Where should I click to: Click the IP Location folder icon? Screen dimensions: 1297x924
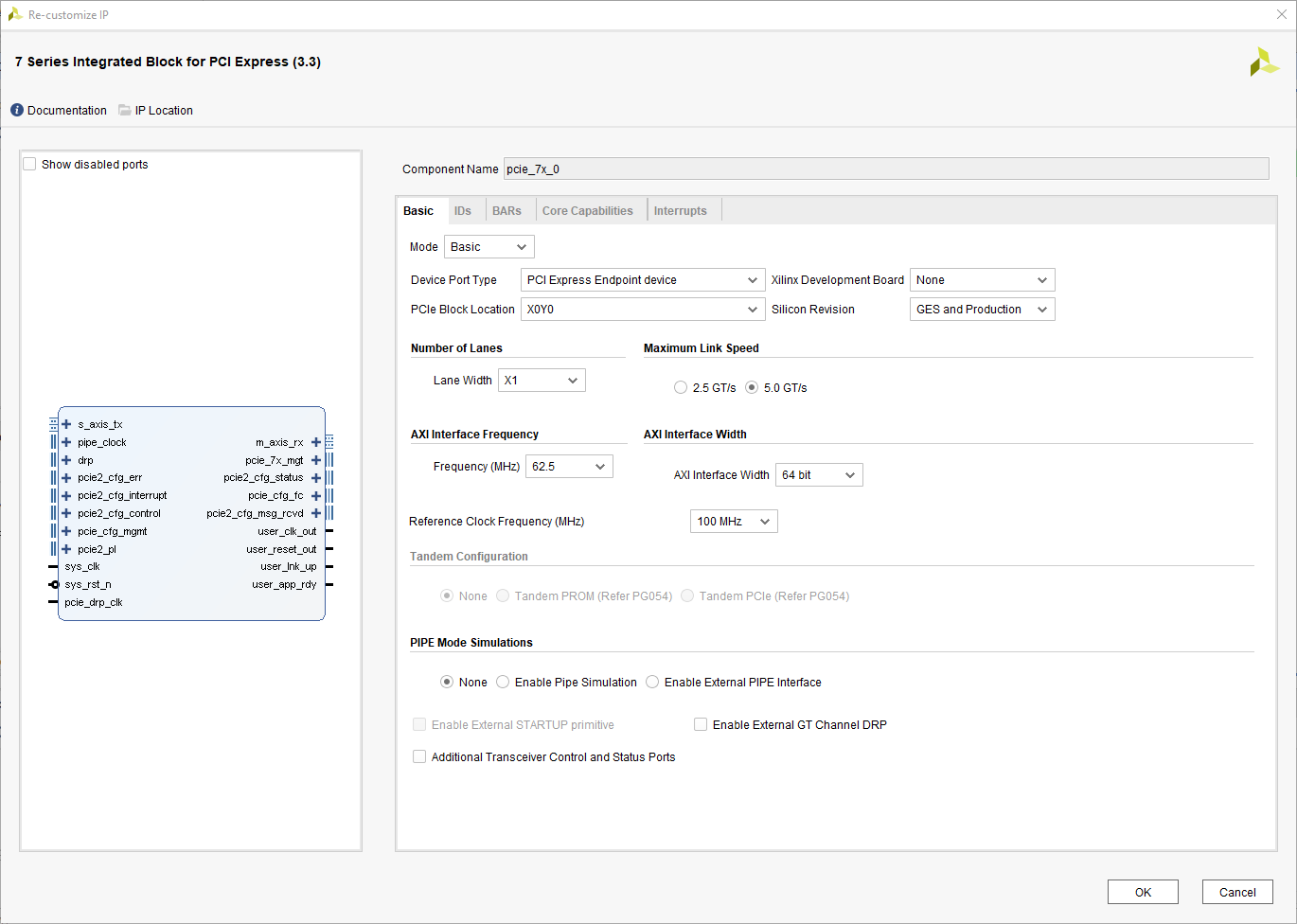coord(125,110)
